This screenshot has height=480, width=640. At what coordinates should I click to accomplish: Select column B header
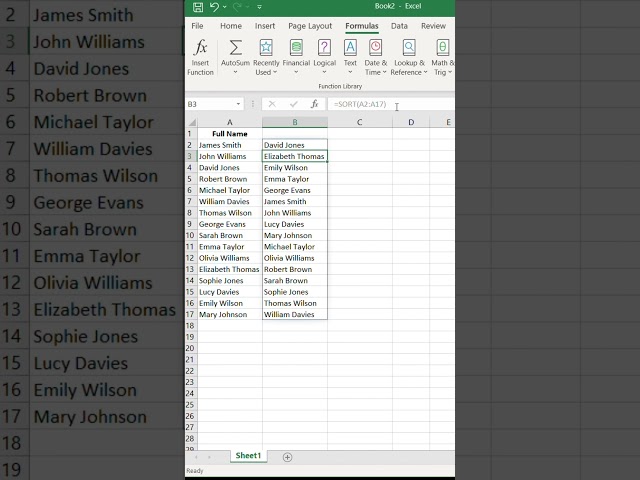point(295,122)
